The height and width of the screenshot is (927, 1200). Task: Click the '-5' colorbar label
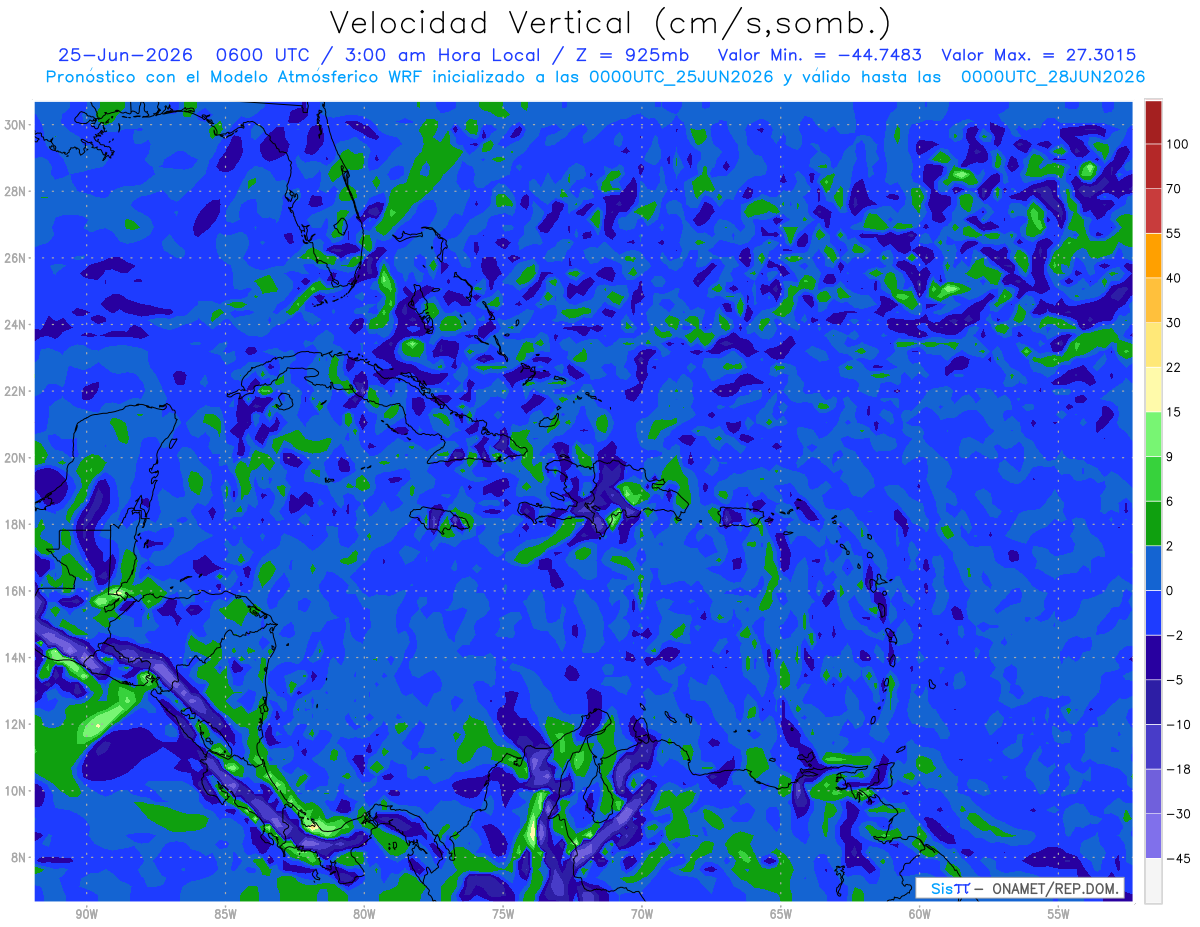[x=1175, y=680]
